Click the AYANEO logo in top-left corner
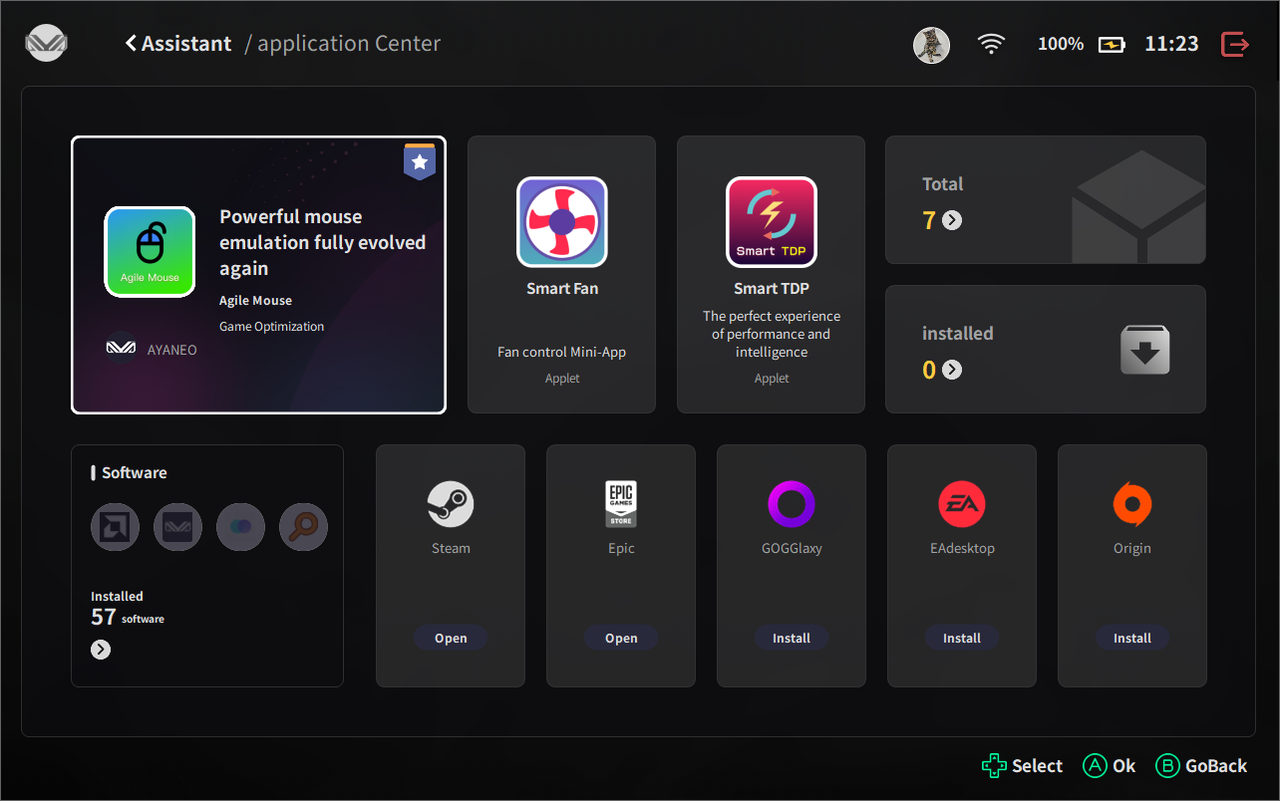 pyautogui.click(x=46, y=44)
